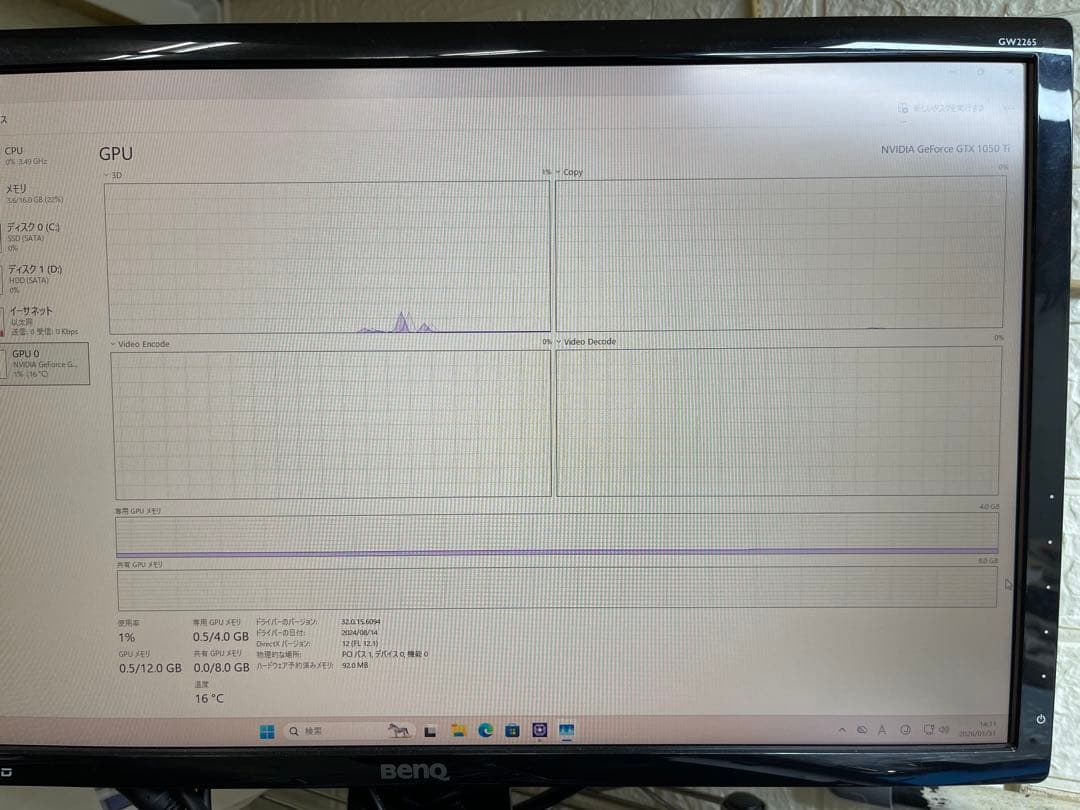
Task: Open Microsoft Edge from the taskbar
Action: pyautogui.click(x=485, y=731)
